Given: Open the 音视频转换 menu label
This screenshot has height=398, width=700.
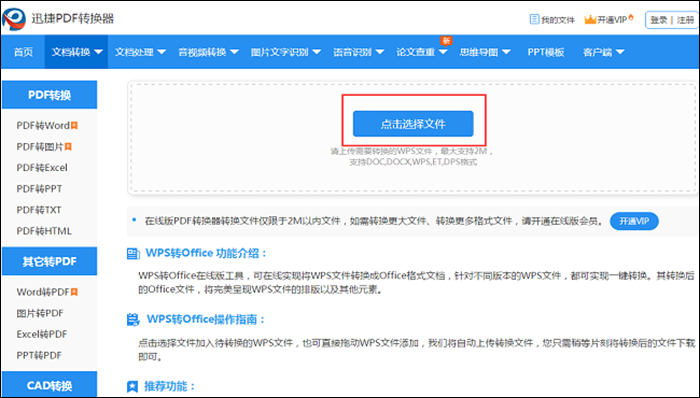Looking at the screenshot, I should coord(202,52).
